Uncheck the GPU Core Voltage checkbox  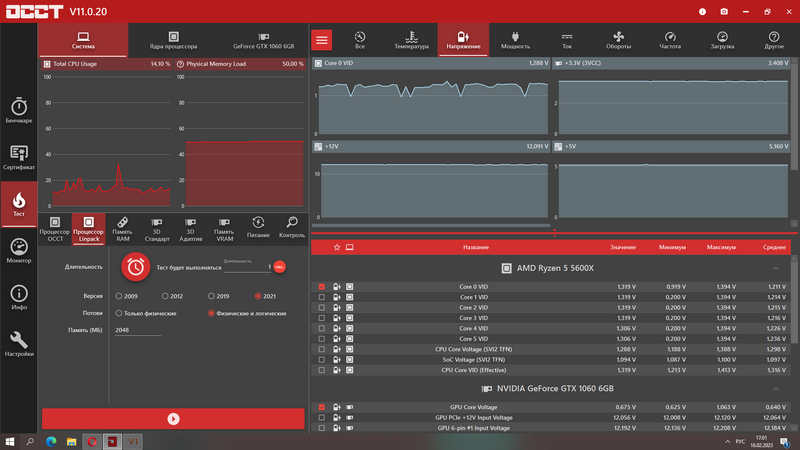(x=321, y=407)
